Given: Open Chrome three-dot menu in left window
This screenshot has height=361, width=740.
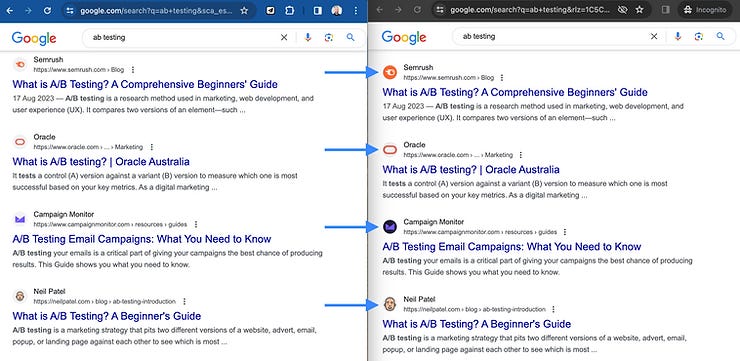Looking at the screenshot, I should (x=355, y=10).
